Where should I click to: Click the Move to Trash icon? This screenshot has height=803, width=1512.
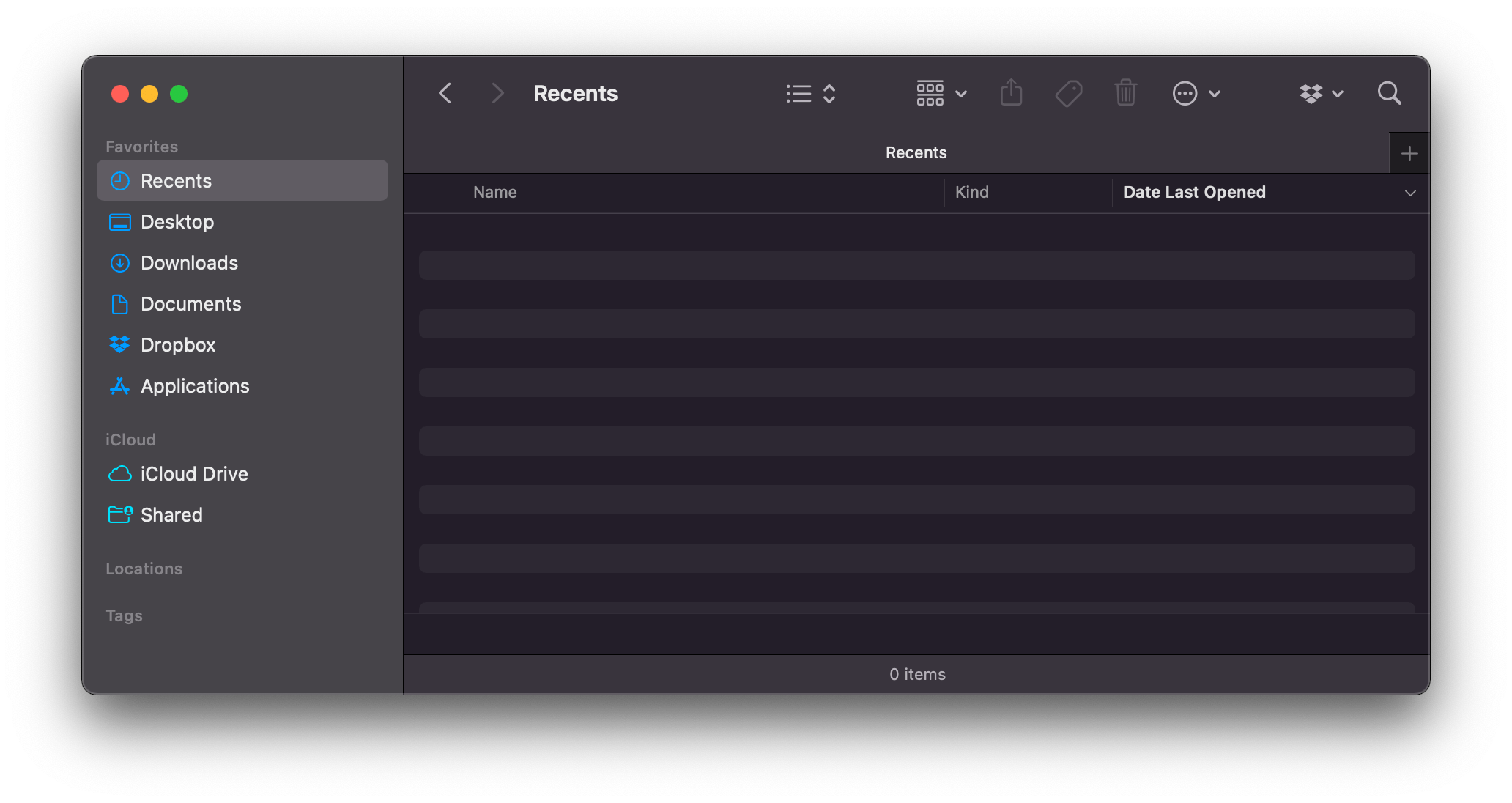click(1126, 93)
